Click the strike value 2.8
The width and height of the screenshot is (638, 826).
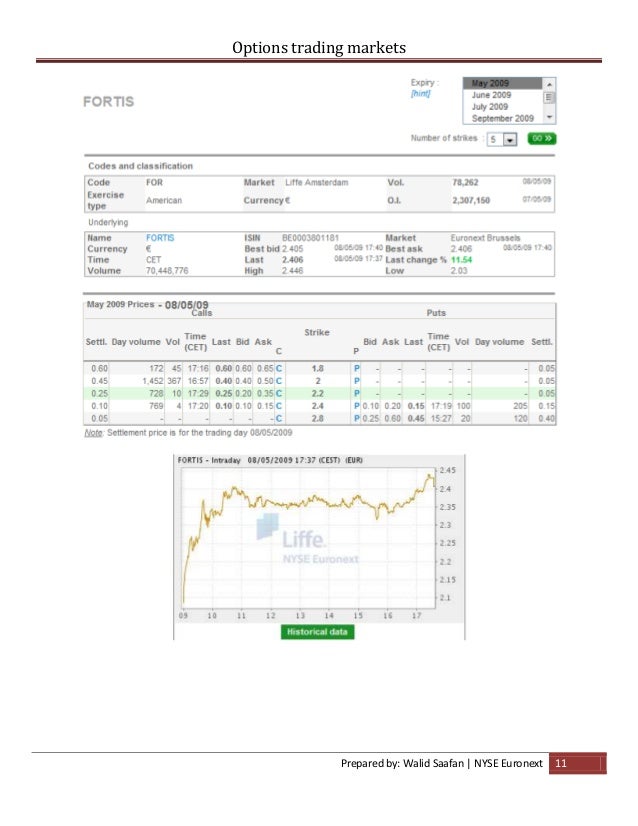[x=318, y=418]
